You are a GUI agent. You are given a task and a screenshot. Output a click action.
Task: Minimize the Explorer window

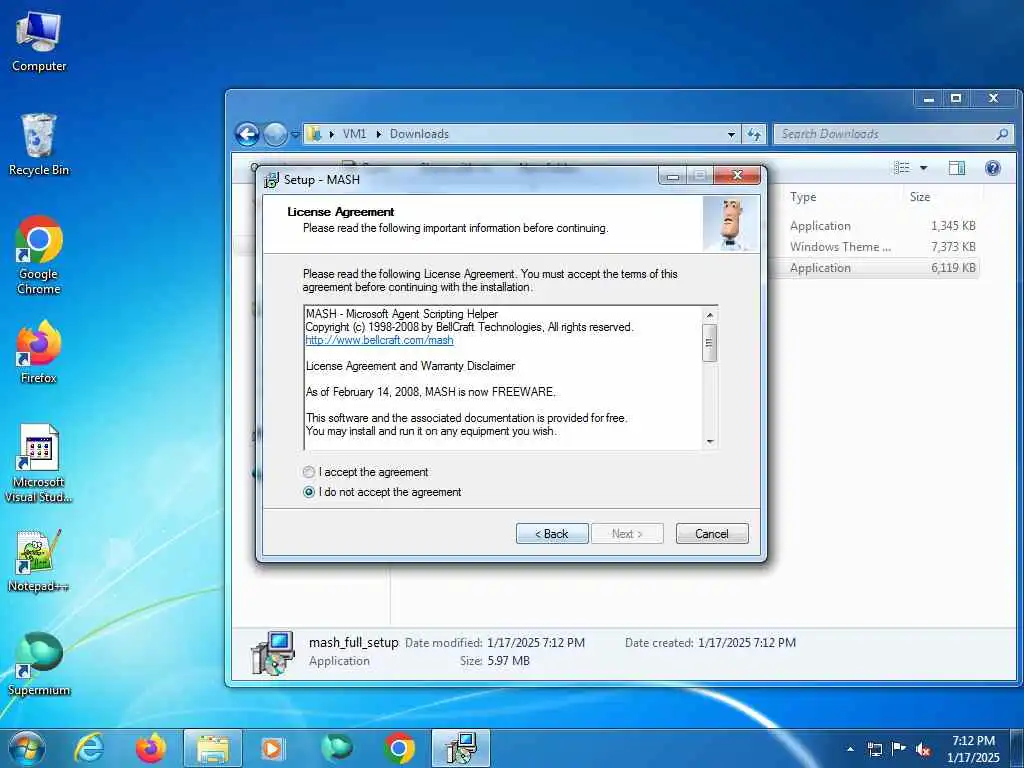pyautogui.click(x=929, y=99)
